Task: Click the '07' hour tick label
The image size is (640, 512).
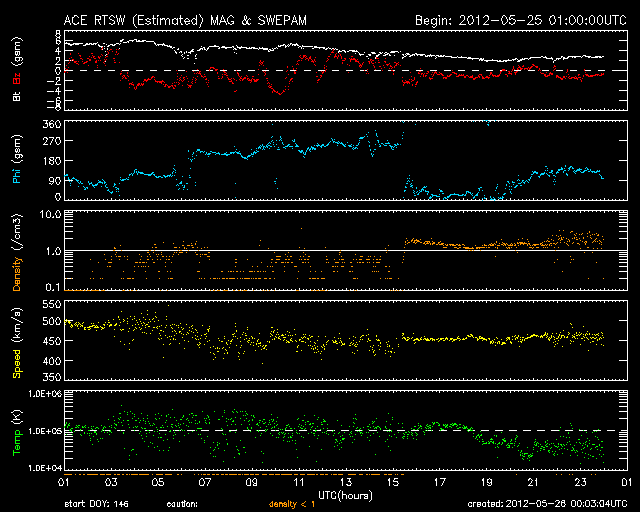Action: [205, 483]
